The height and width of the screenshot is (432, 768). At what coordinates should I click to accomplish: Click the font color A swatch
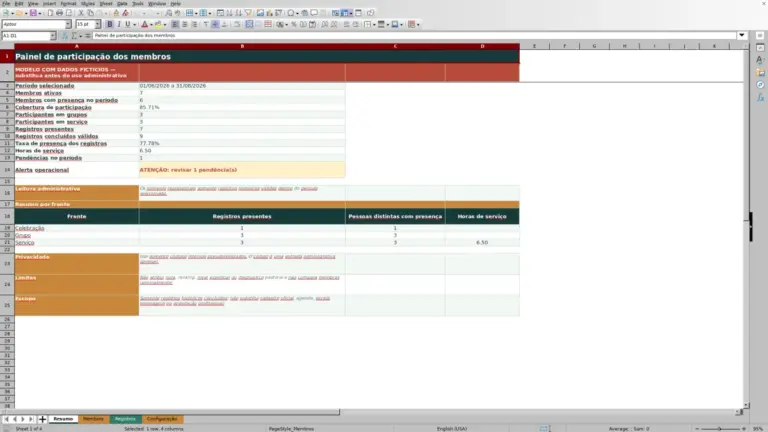click(144, 24)
